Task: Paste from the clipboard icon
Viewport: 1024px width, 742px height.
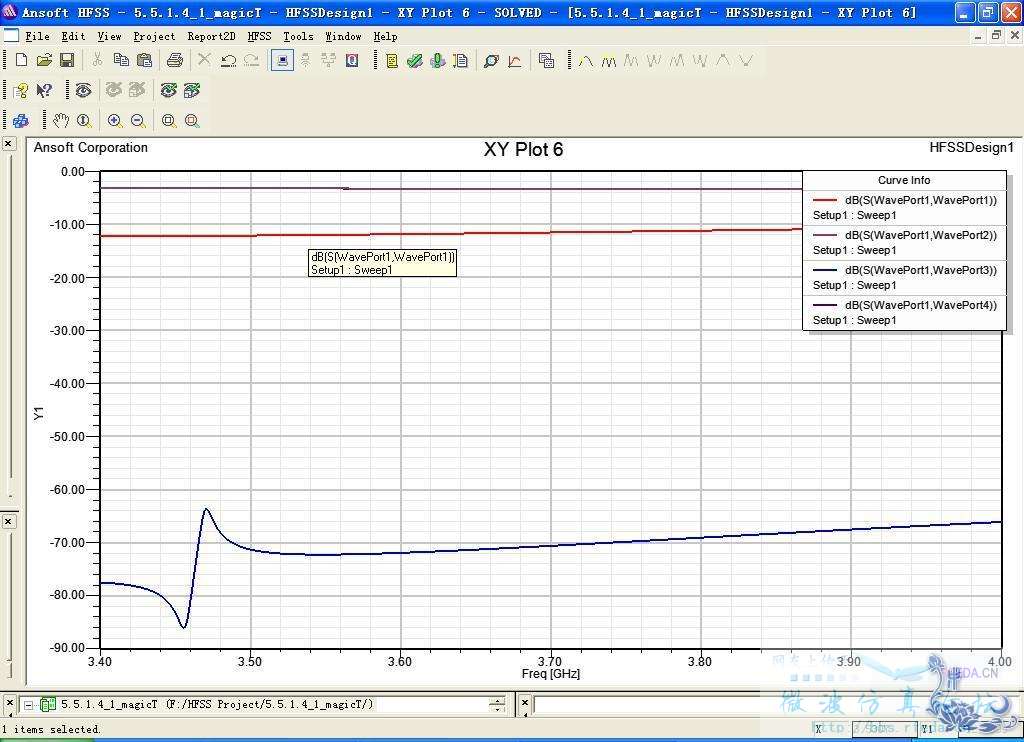Action: click(x=144, y=61)
